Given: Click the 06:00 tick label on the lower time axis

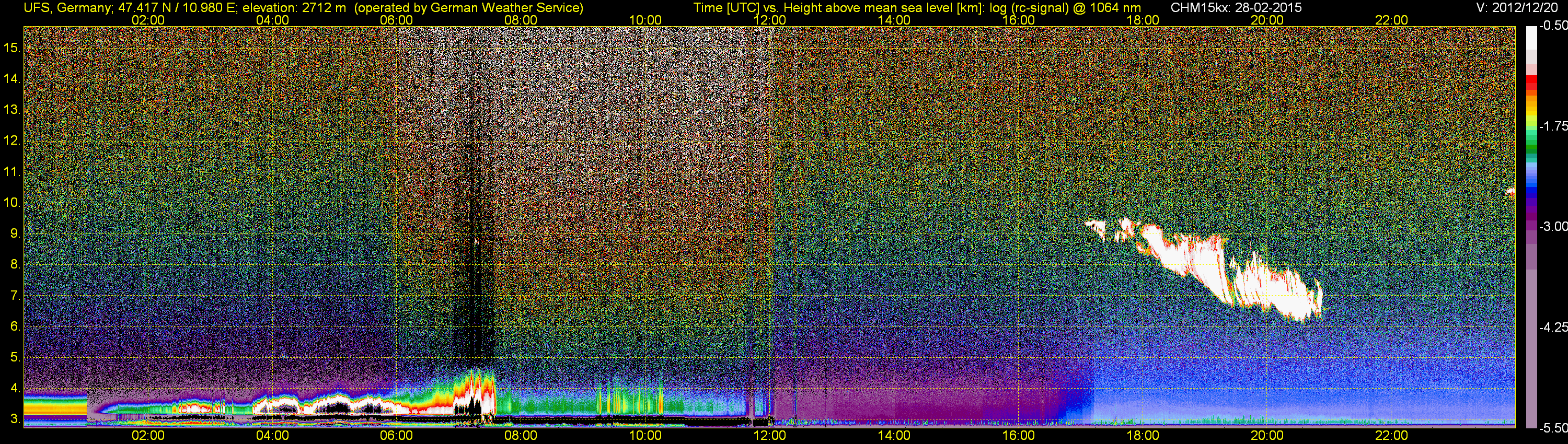Looking at the screenshot, I should [396, 436].
